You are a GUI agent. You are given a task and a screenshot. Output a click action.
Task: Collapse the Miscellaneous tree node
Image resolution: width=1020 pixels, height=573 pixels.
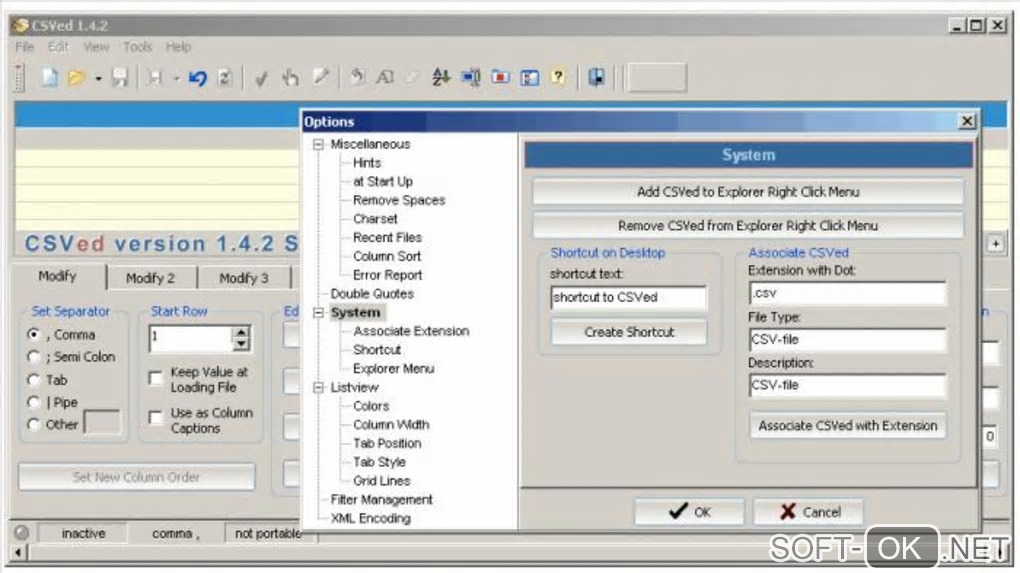[318, 144]
